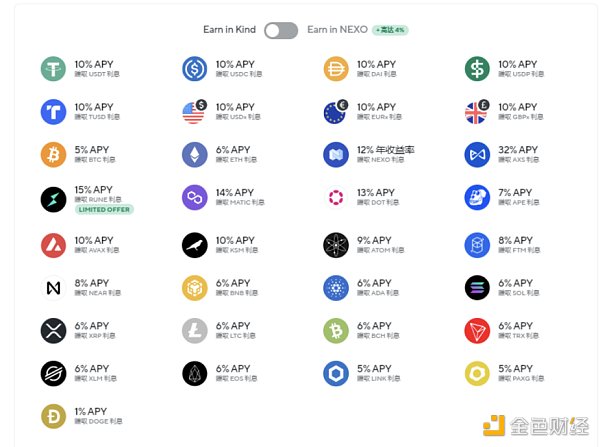Click the Earn in NEXO label
Screen dimensions: 600x447
[x=336, y=30]
